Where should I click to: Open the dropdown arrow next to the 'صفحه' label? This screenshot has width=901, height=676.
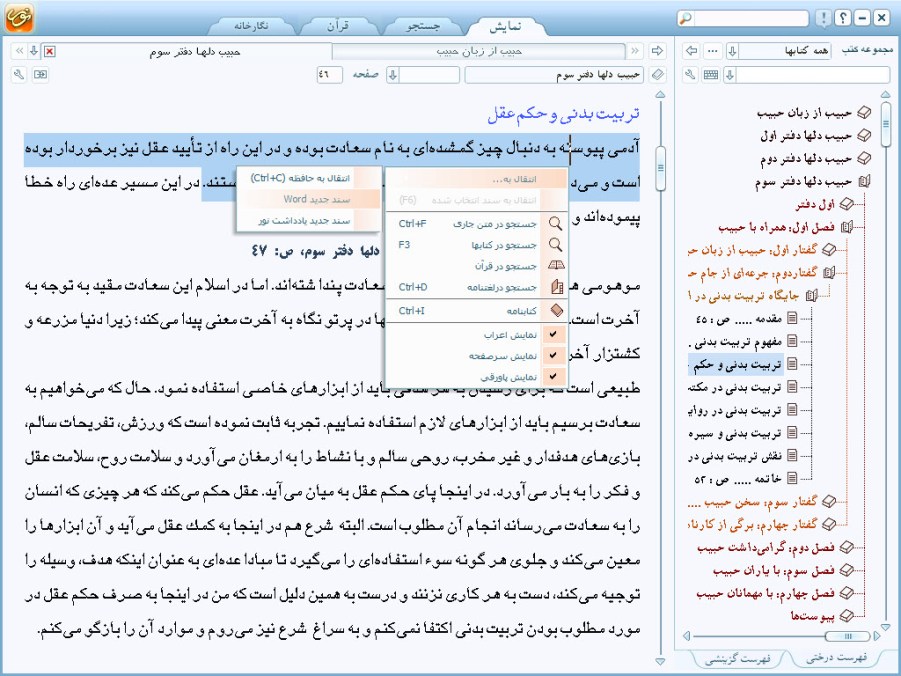[x=393, y=75]
